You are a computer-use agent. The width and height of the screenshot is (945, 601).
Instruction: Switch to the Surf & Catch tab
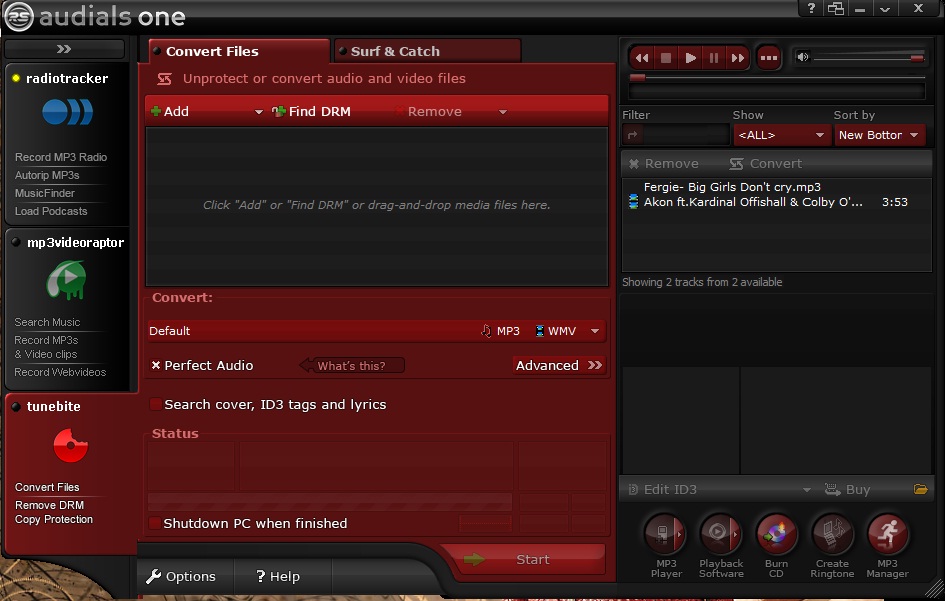coord(427,51)
